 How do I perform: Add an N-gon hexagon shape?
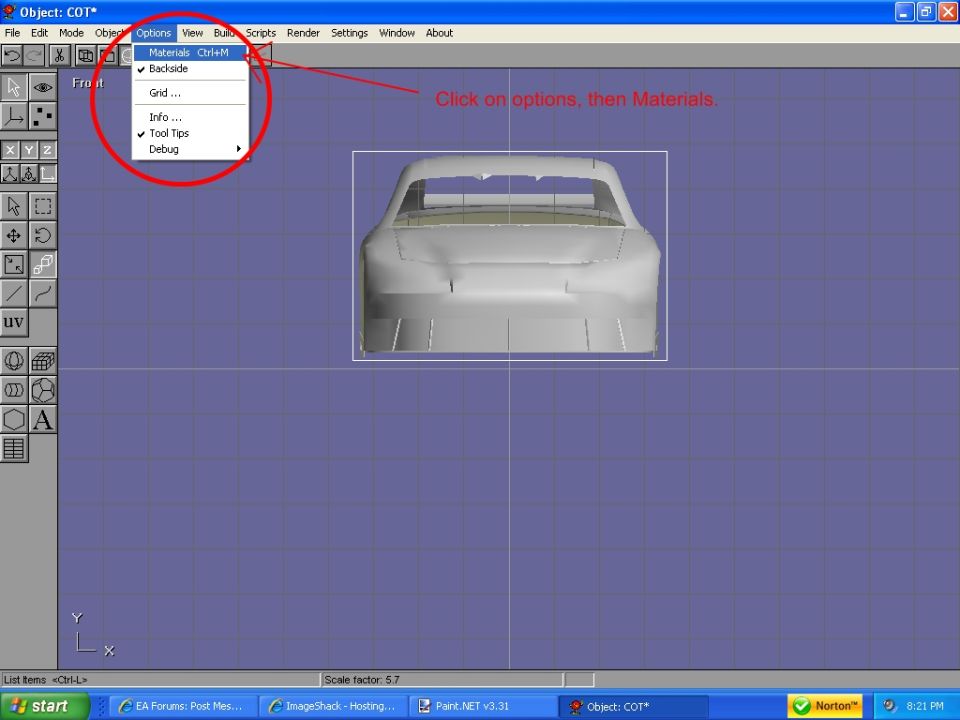pos(13,419)
